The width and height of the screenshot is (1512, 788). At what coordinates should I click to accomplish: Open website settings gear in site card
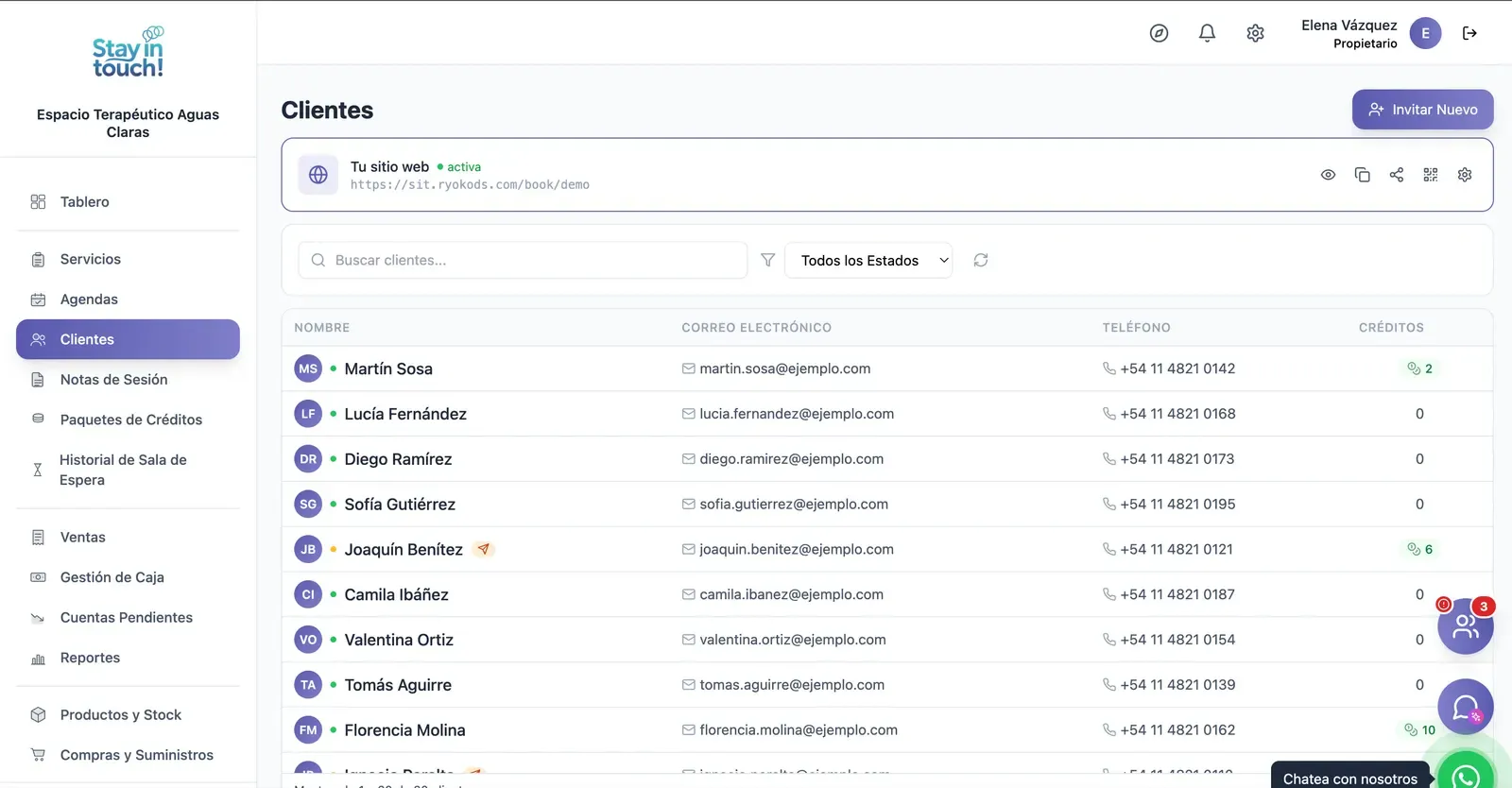tap(1465, 175)
